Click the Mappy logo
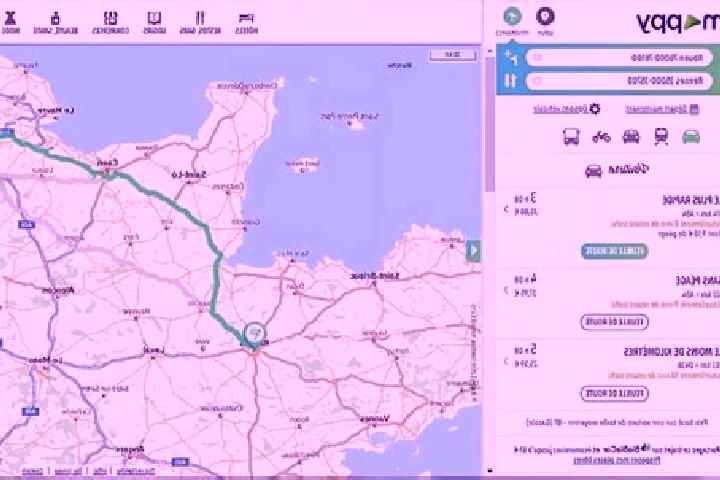 tap(677, 22)
